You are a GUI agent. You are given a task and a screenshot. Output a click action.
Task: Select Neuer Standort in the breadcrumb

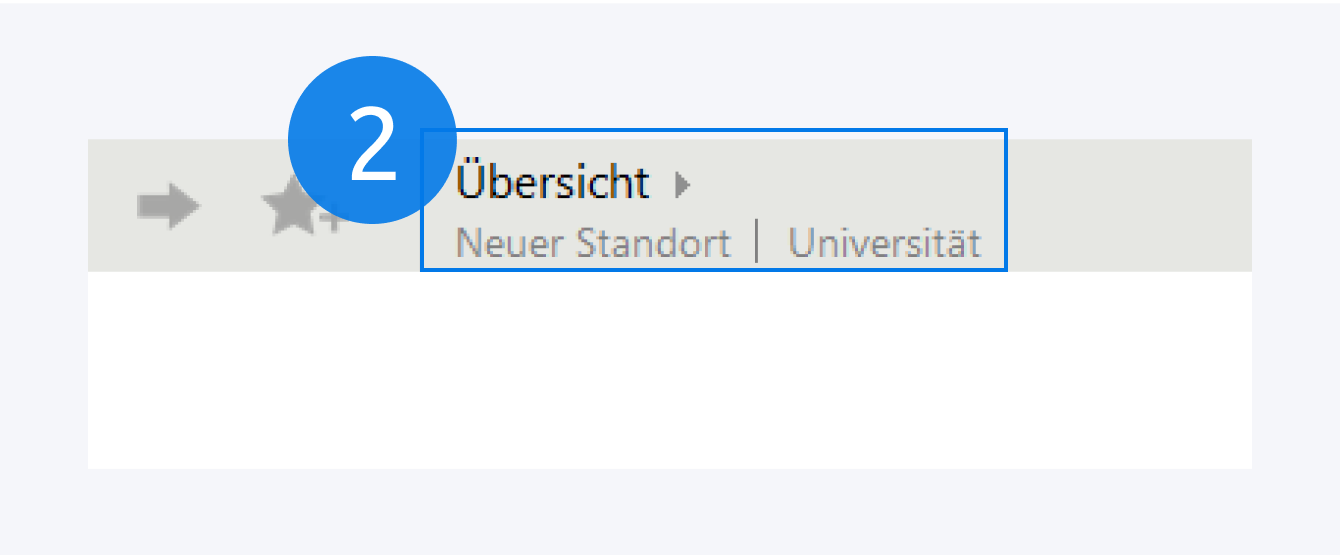(593, 244)
